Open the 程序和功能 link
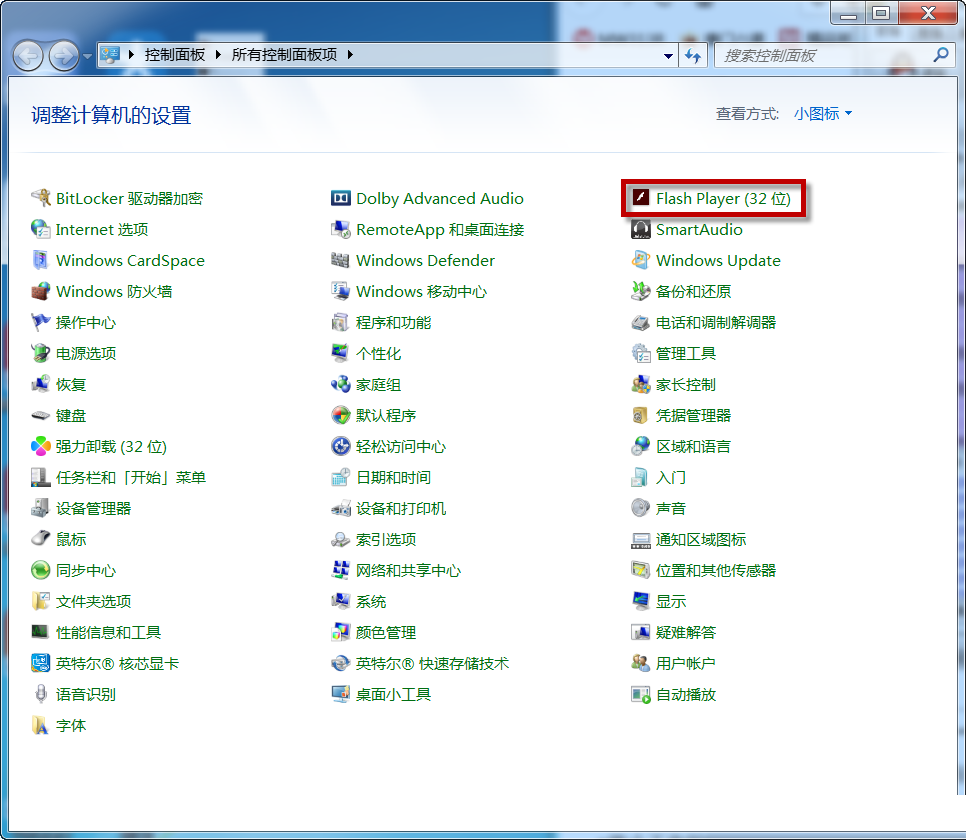This screenshot has height=840, width=966. click(x=396, y=322)
